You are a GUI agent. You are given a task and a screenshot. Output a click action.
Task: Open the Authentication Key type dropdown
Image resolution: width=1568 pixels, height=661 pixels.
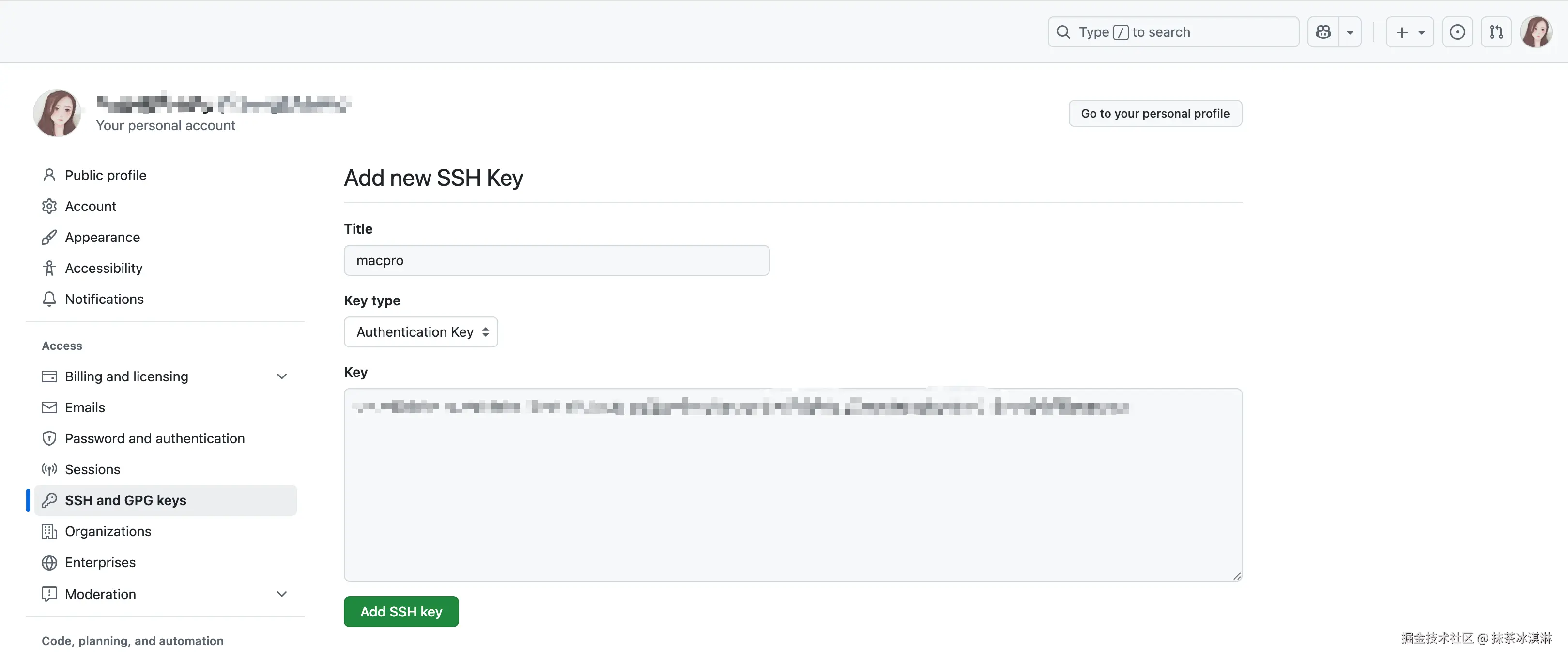click(x=421, y=332)
